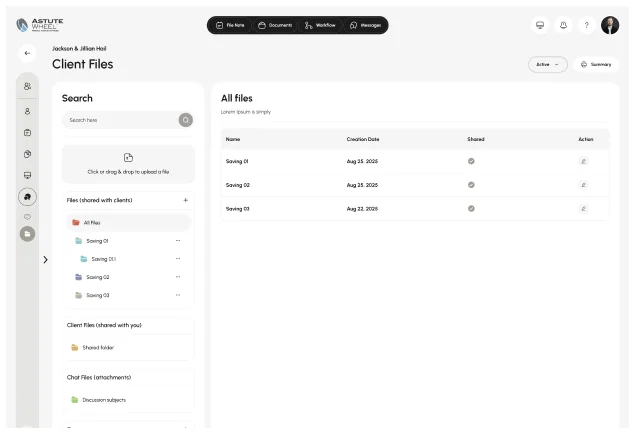
Task: Sort by the Creation Date column header
Action: pos(363,139)
